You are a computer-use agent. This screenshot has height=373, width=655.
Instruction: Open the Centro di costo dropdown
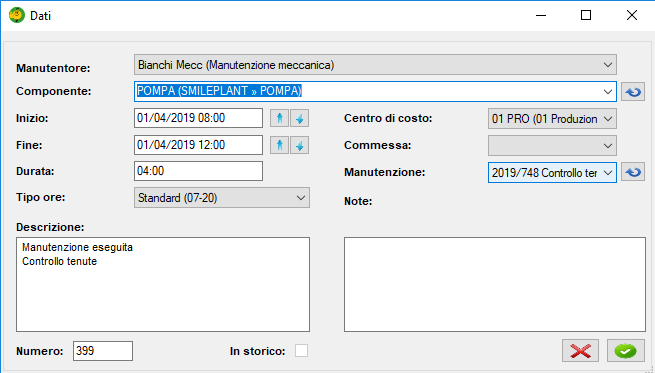coord(552,119)
